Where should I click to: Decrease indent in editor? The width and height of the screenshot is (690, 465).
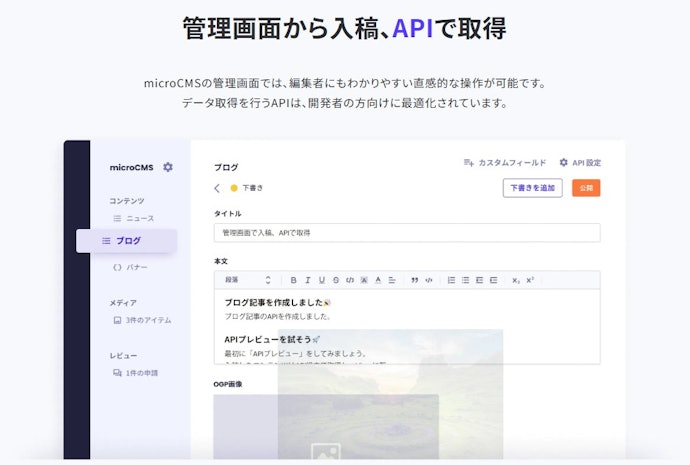tap(479, 280)
